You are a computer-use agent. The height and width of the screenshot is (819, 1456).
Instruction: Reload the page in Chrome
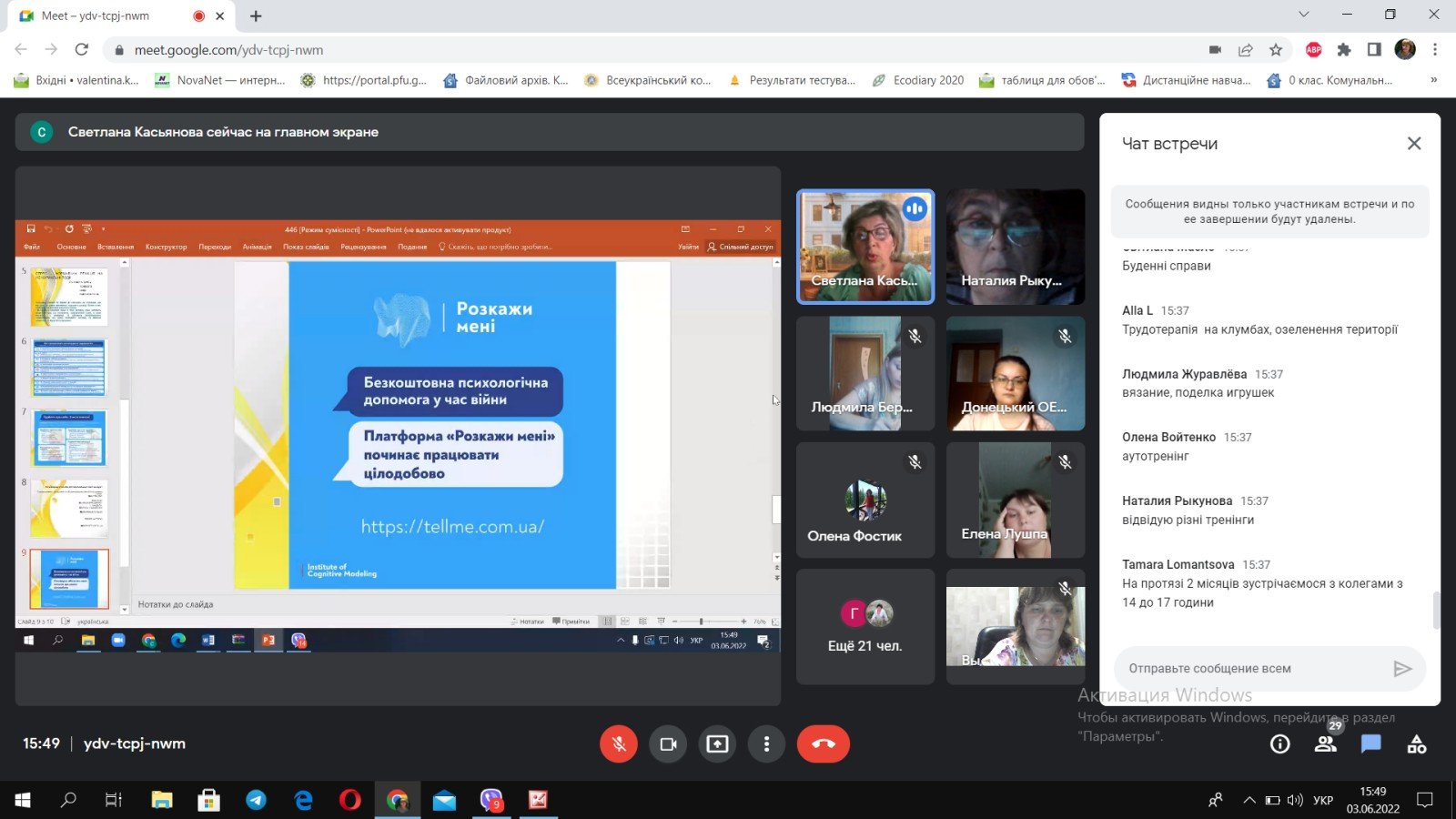pyautogui.click(x=82, y=50)
